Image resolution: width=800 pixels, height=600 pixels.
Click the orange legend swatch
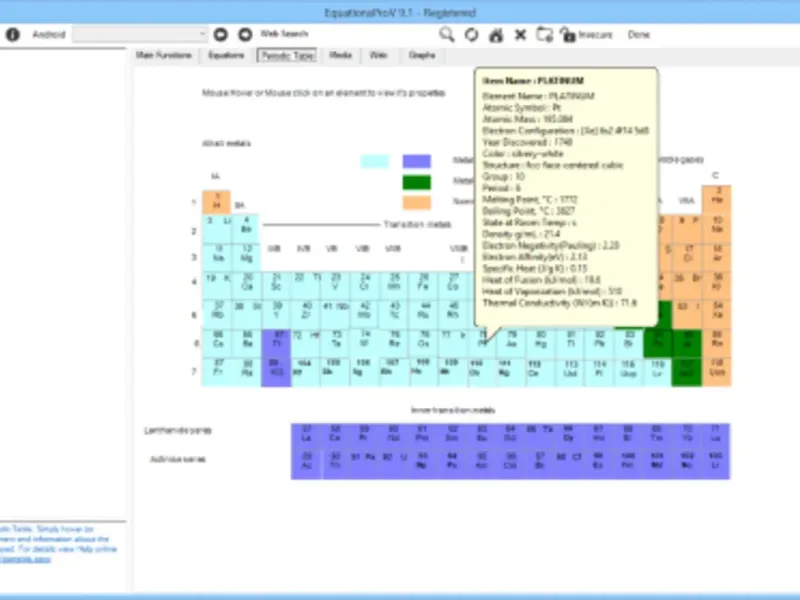416,203
